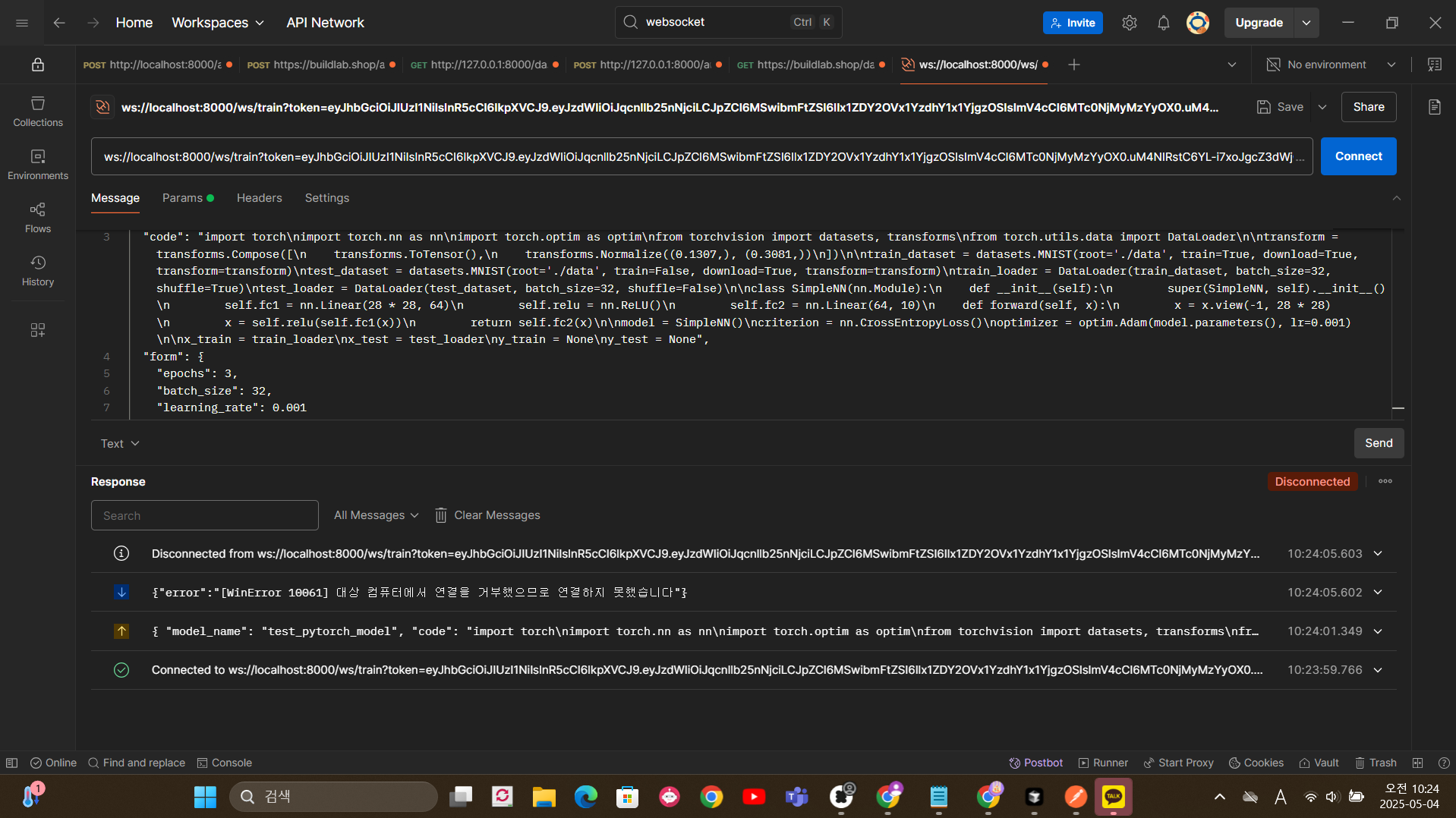Open environment quick look icon
1456x818 pixels.
pyautogui.click(x=1435, y=64)
